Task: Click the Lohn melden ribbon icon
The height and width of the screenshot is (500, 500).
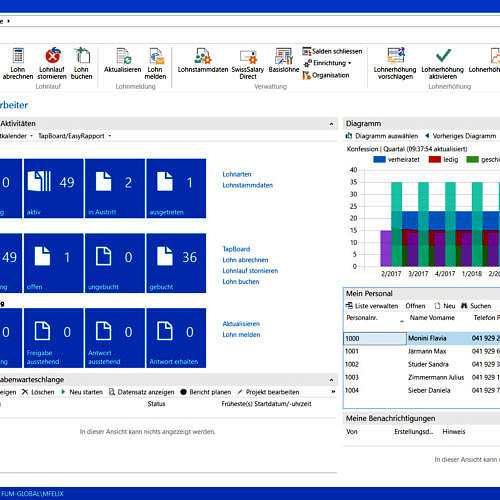Action: [x=156, y=56]
